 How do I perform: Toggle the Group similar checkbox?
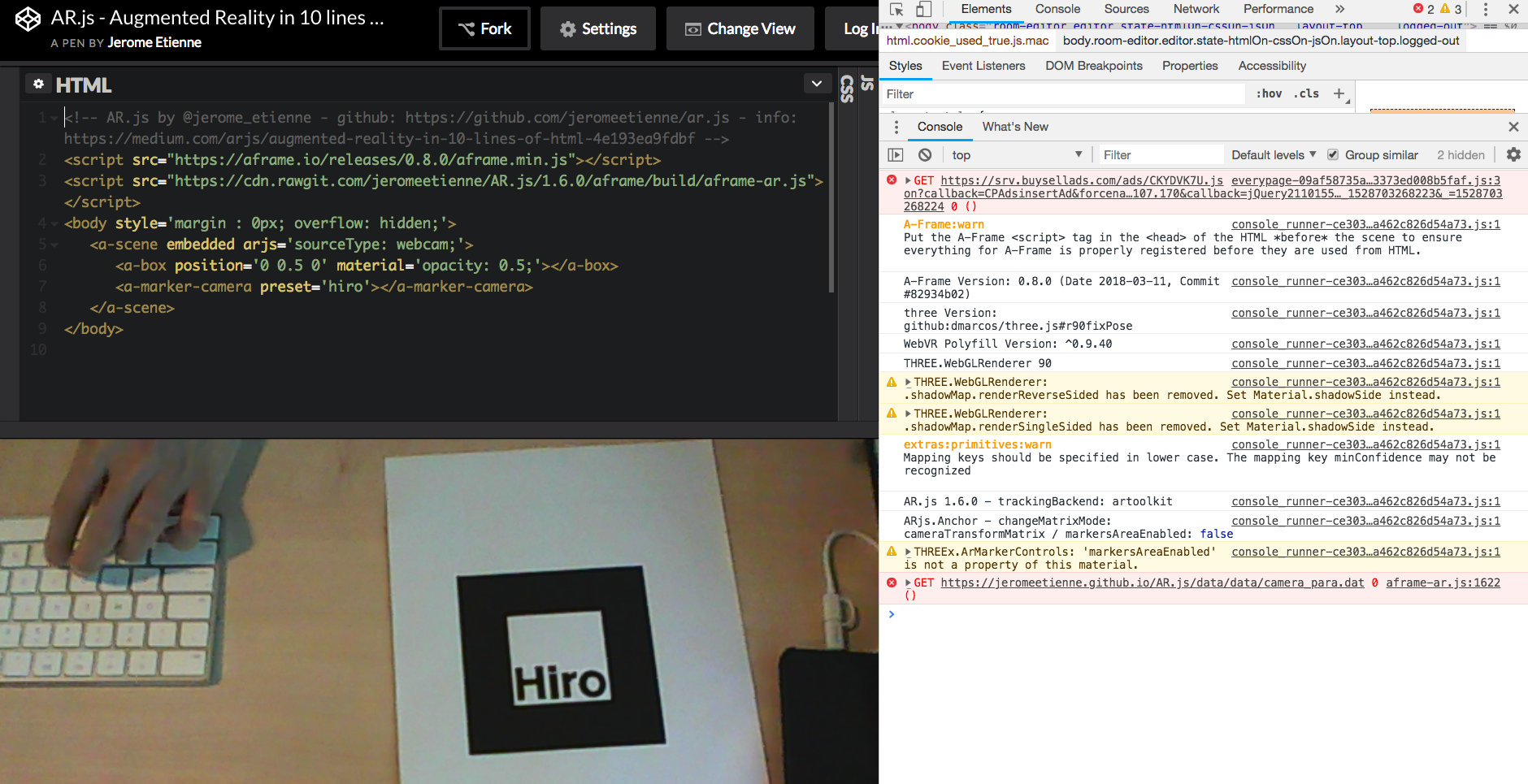click(x=1333, y=155)
